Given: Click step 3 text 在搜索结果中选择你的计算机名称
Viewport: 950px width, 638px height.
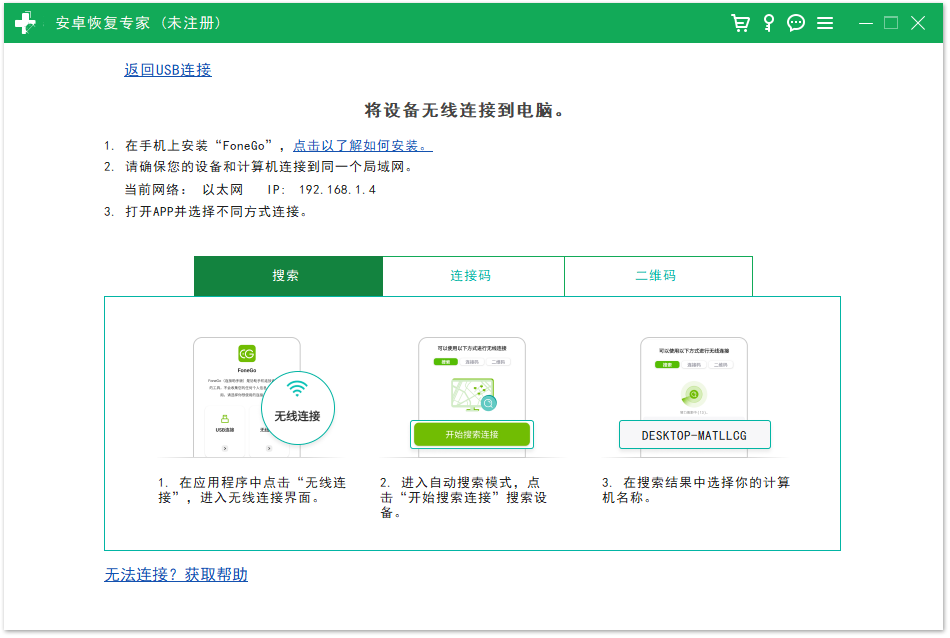Looking at the screenshot, I should click(696, 490).
